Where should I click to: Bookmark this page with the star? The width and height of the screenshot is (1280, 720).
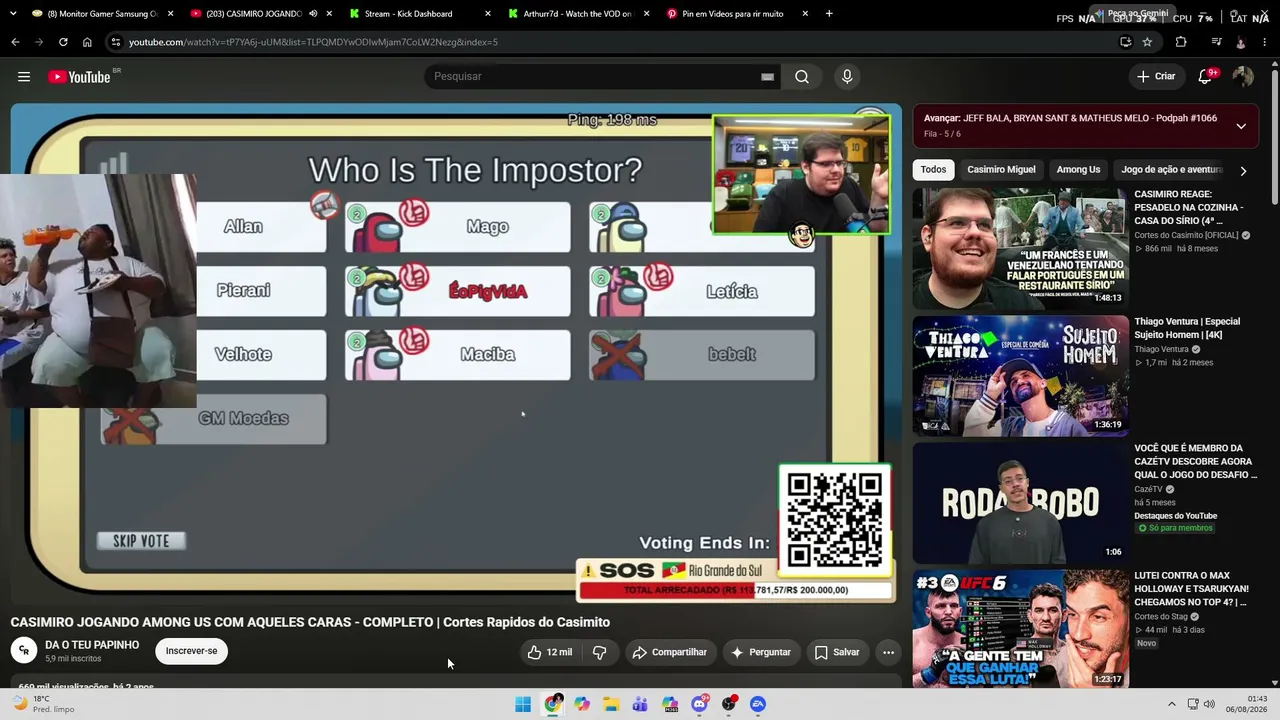pyautogui.click(x=1147, y=42)
